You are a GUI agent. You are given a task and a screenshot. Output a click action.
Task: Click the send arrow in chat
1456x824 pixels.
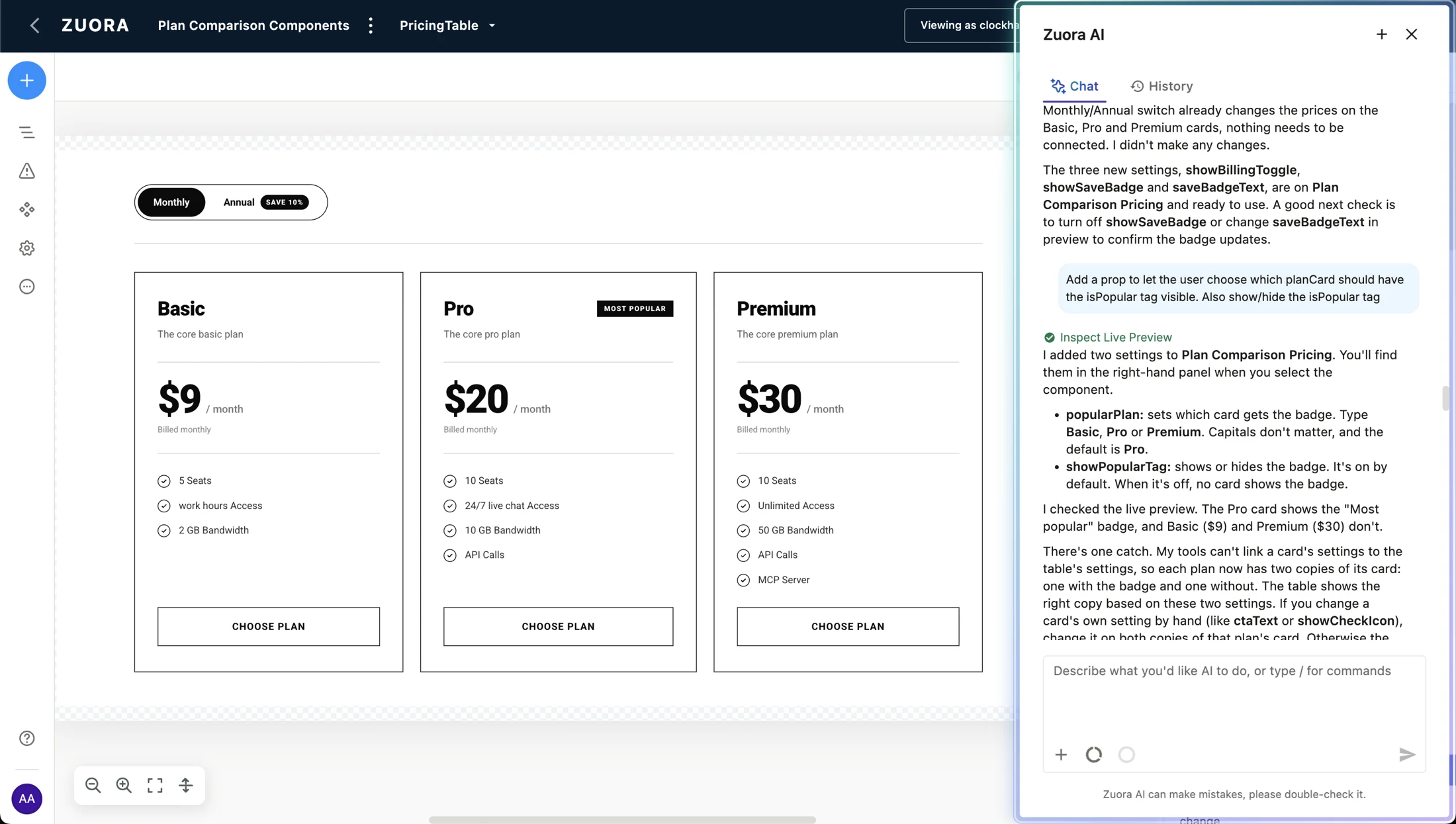[x=1407, y=755]
